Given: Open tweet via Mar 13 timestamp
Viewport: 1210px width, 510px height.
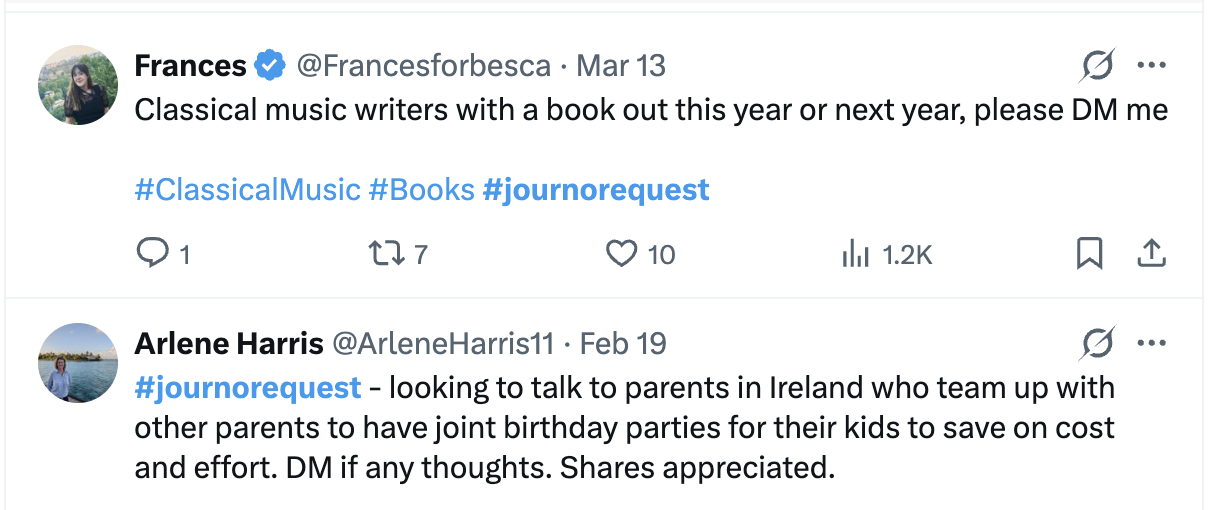Looking at the screenshot, I should click(x=621, y=67).
